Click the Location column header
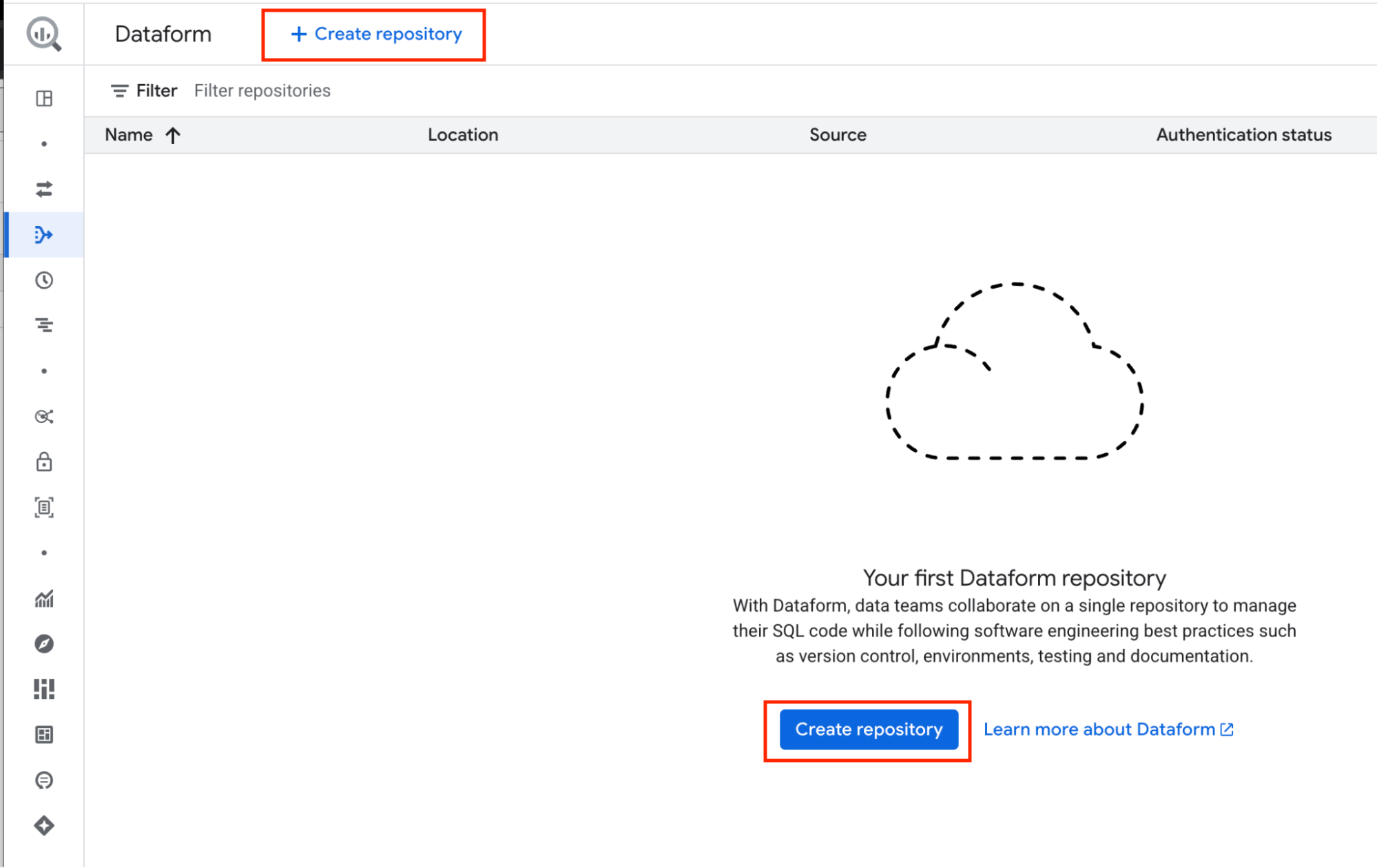This screenshot has height=868, width=1377. point(463,135)
